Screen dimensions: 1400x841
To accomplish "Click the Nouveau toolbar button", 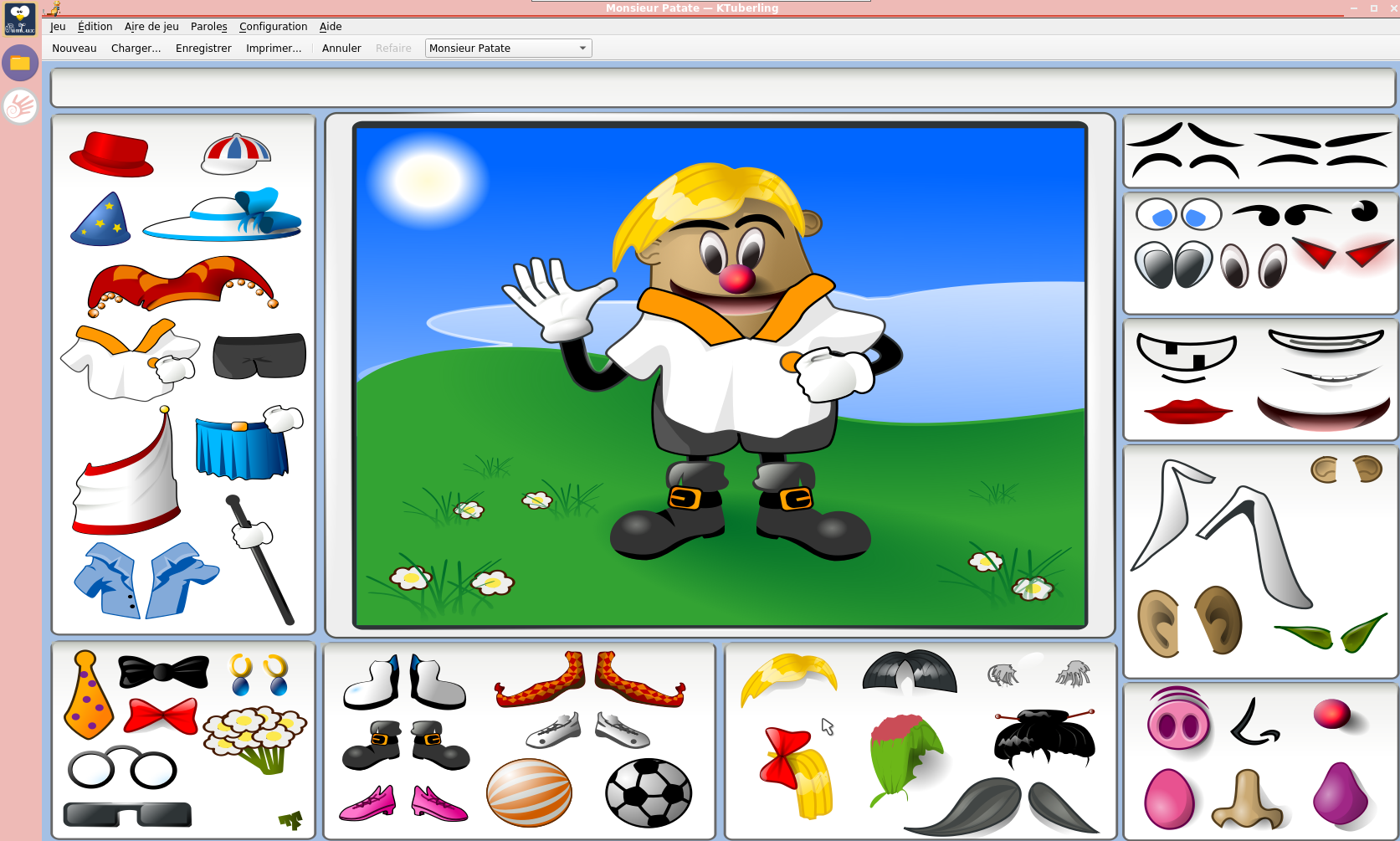I will point(74,49).
